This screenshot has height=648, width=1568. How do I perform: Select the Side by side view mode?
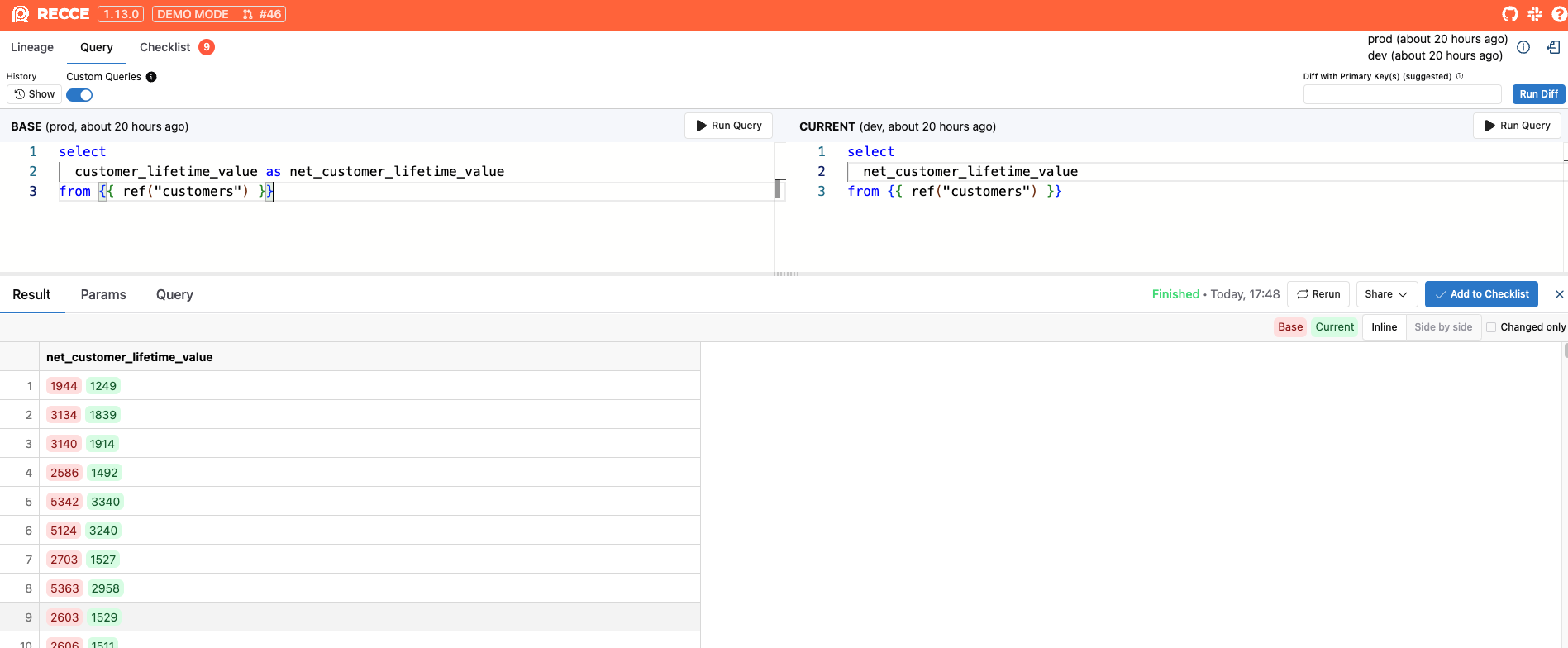(1443, 327)
